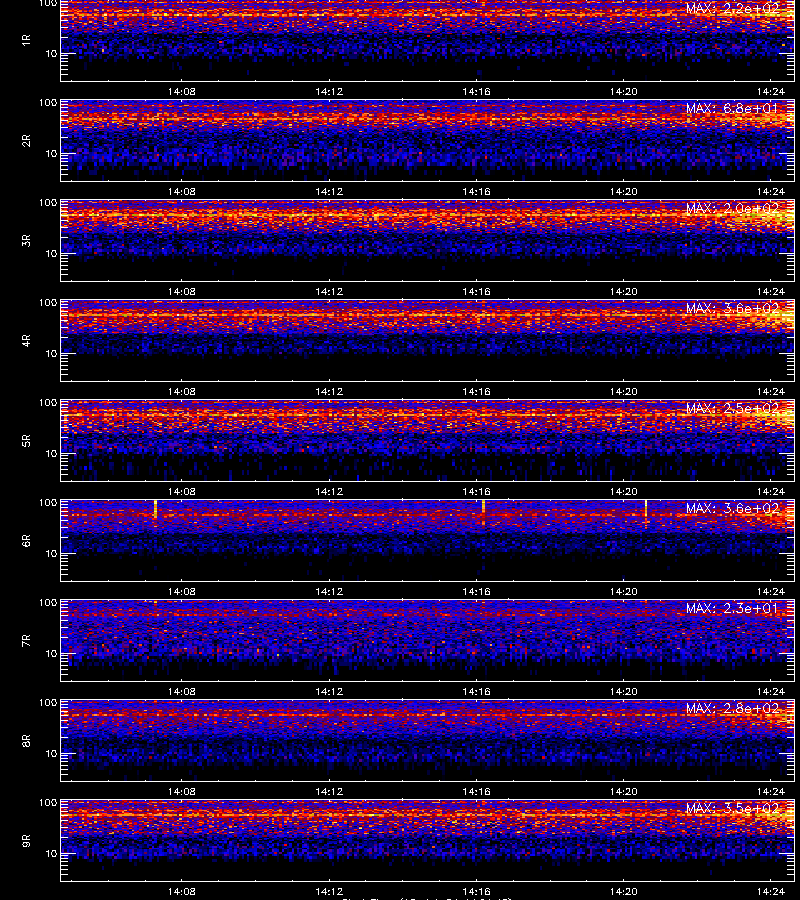Select the 3R panel axis label
This screenshot has width=800, height=900.
point(26,240)
